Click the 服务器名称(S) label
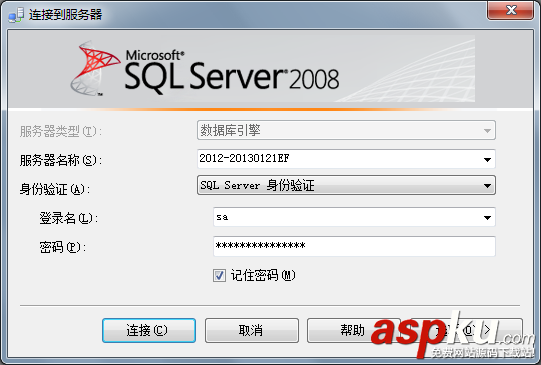Screen dimensions: 541x365 click(x=61, y=160)
